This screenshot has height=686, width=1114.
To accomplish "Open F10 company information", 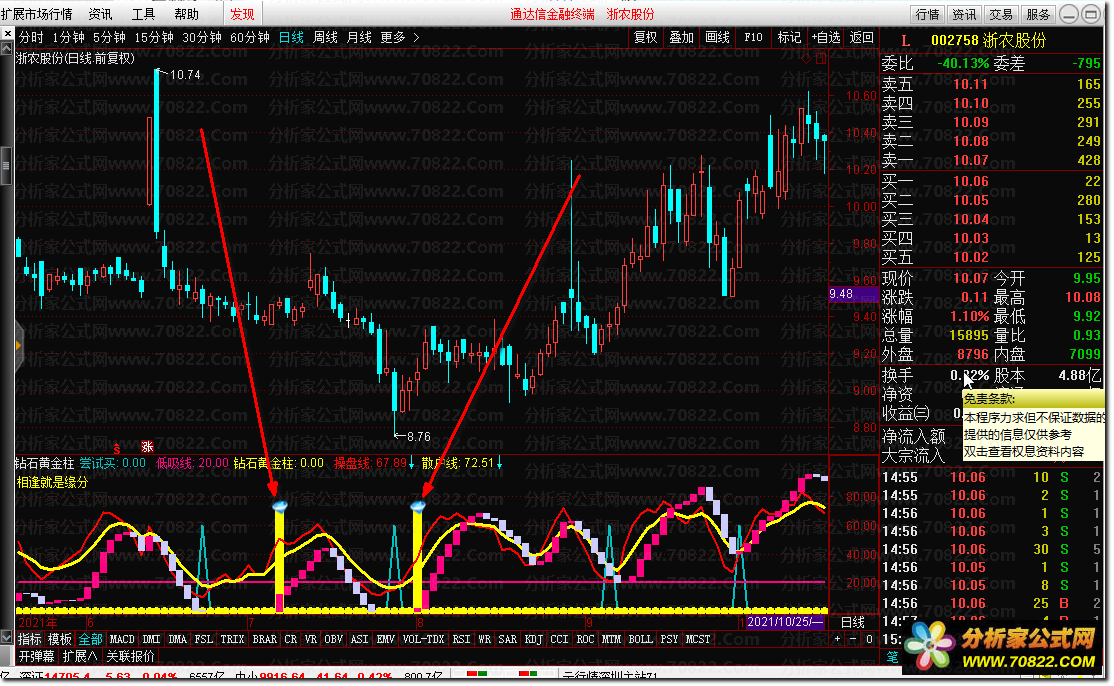I will point(753,38).
